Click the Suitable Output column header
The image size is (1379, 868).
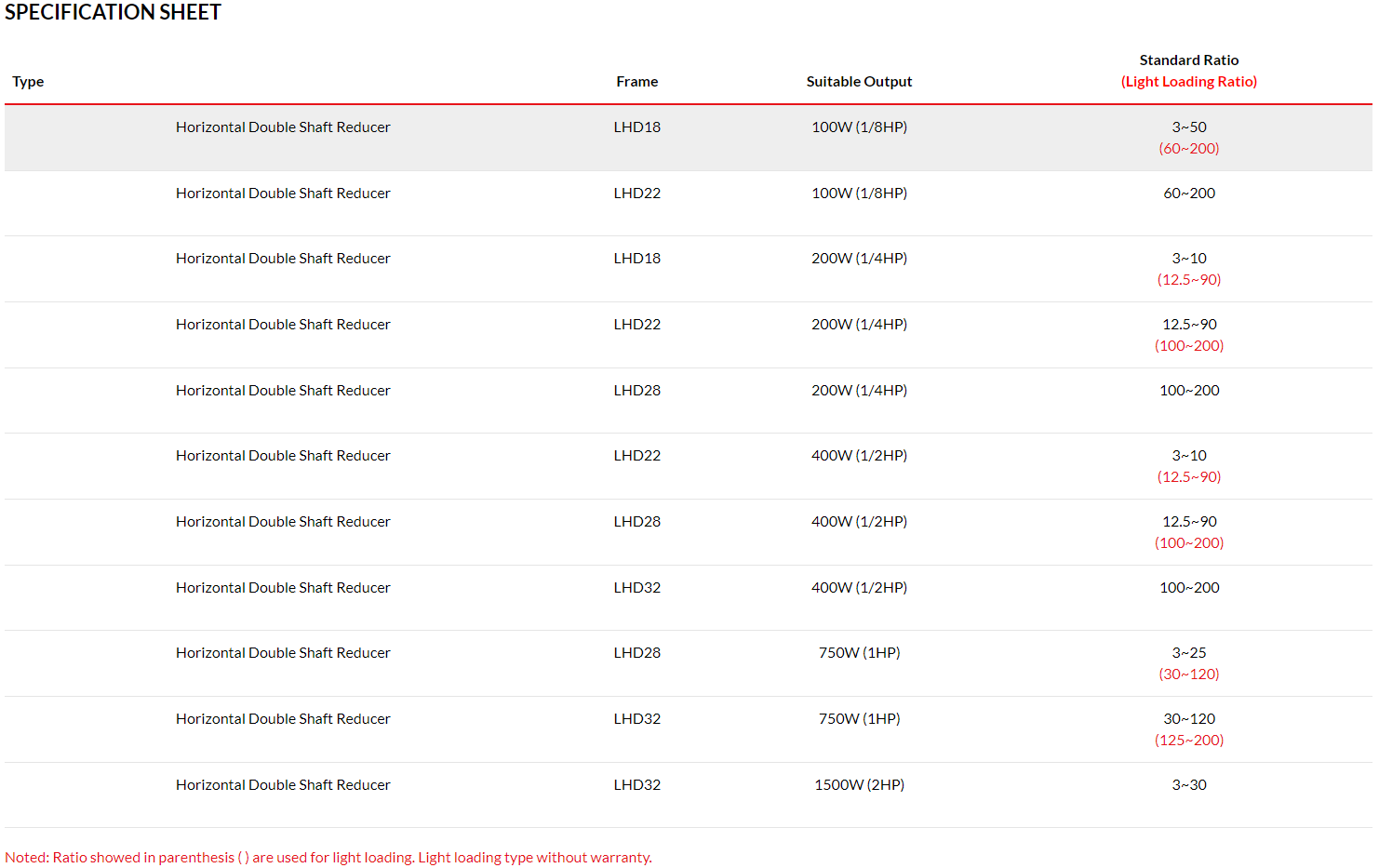click(859, 82)
